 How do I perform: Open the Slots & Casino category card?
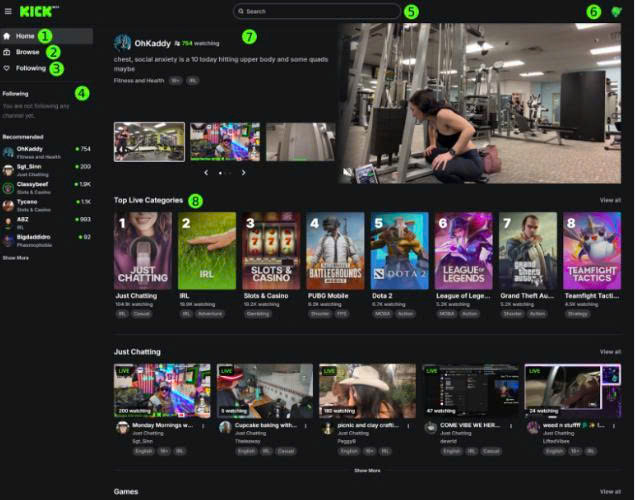[x=271, y=251]
